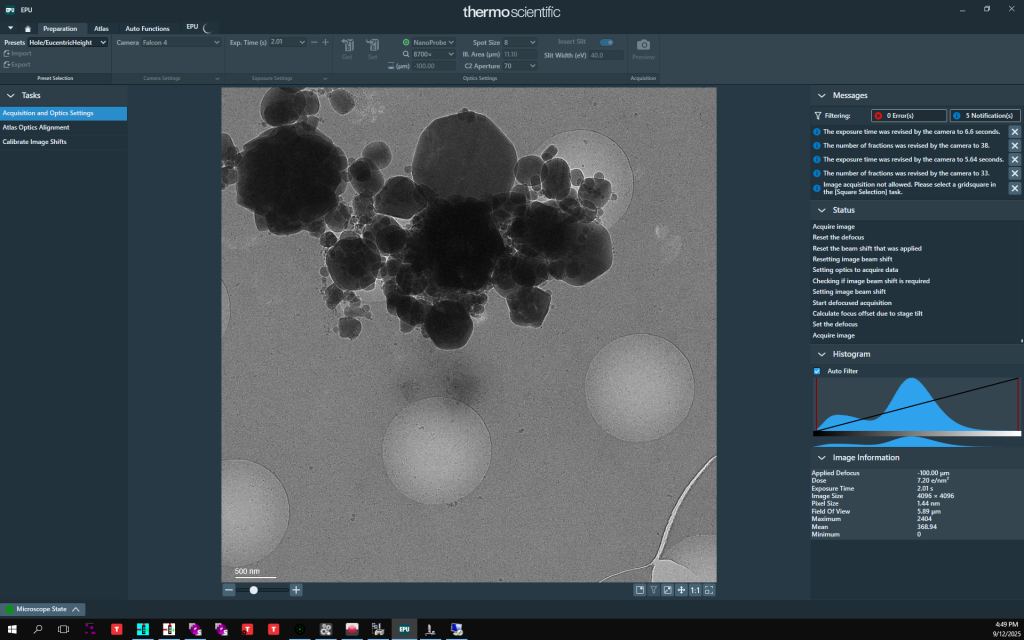Open the Auto Functions tab
1024x640 pixels.
(147, 28)
